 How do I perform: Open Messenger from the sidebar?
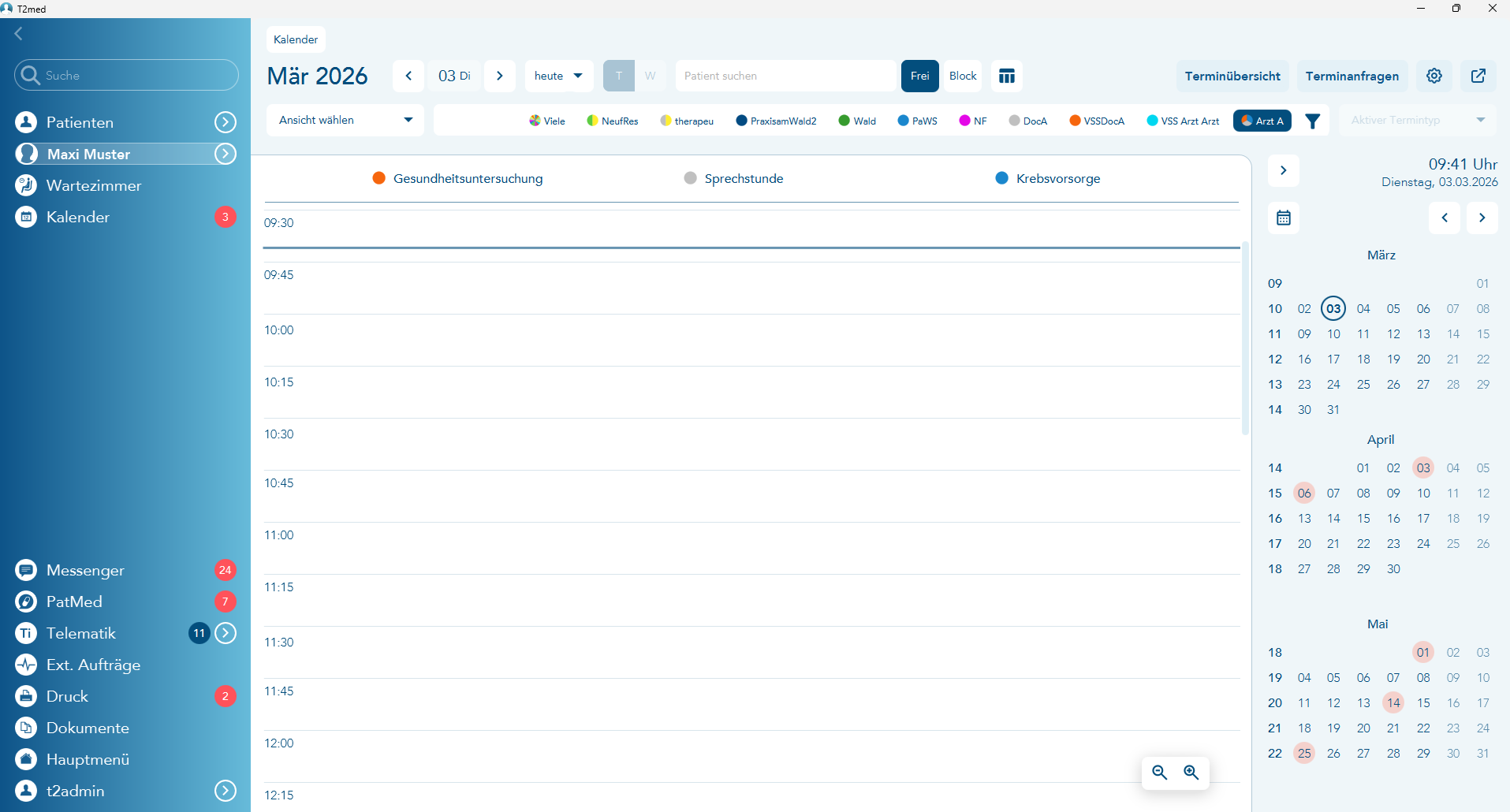pyautogui.click(x=85, y=570)
